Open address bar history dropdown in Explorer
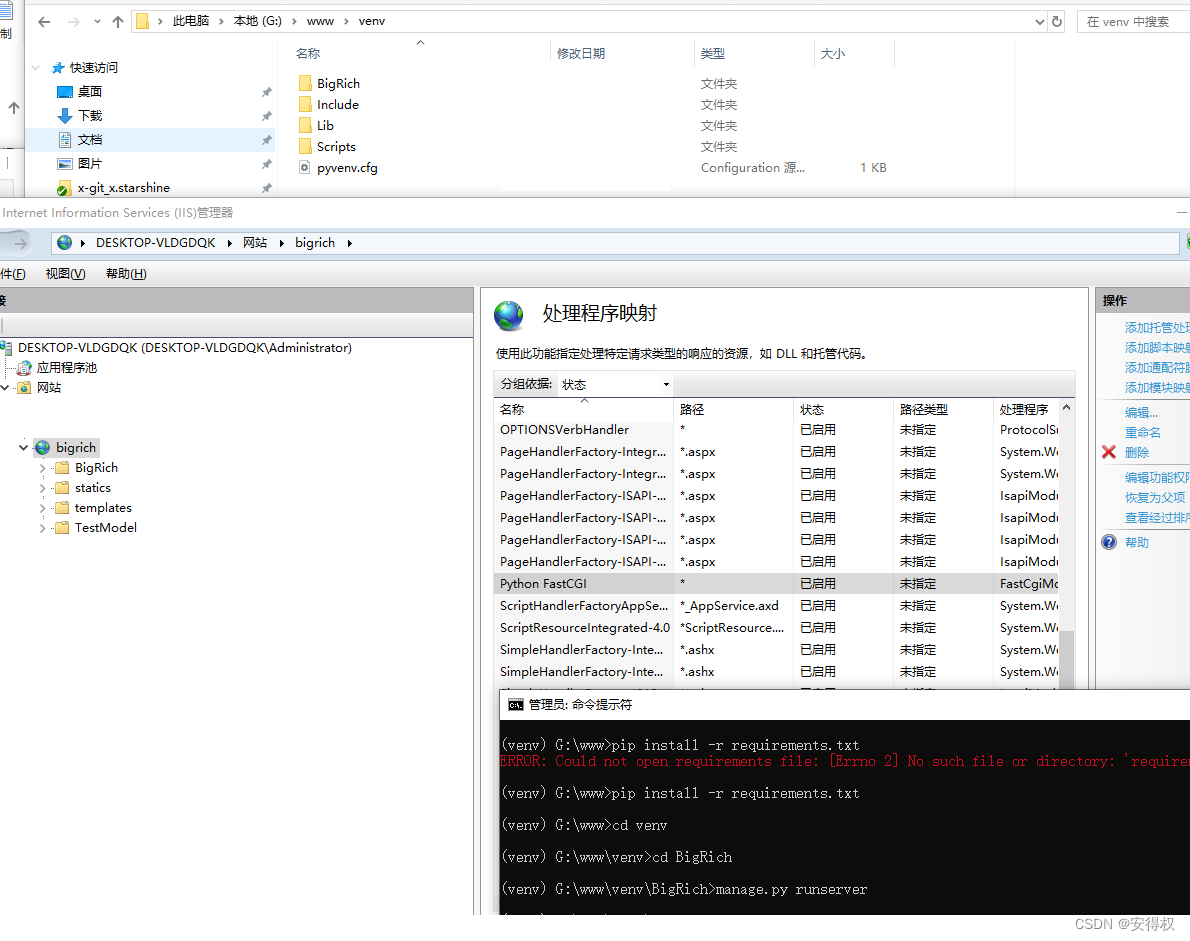The width and height of the screenshot is (1190, 941). click(x=1040, y=22)
